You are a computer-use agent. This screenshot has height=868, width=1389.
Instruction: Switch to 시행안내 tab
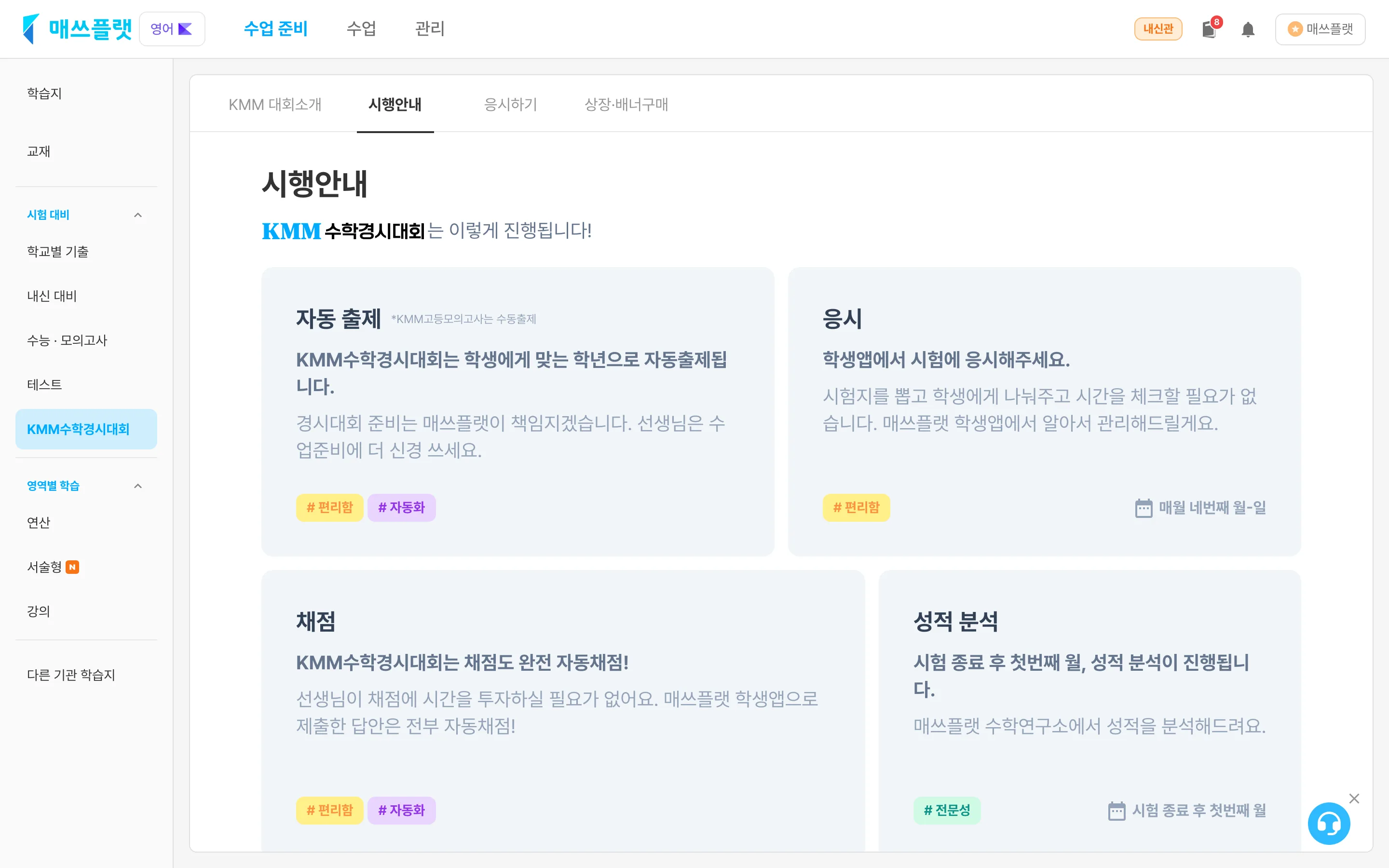pos(395,104)
